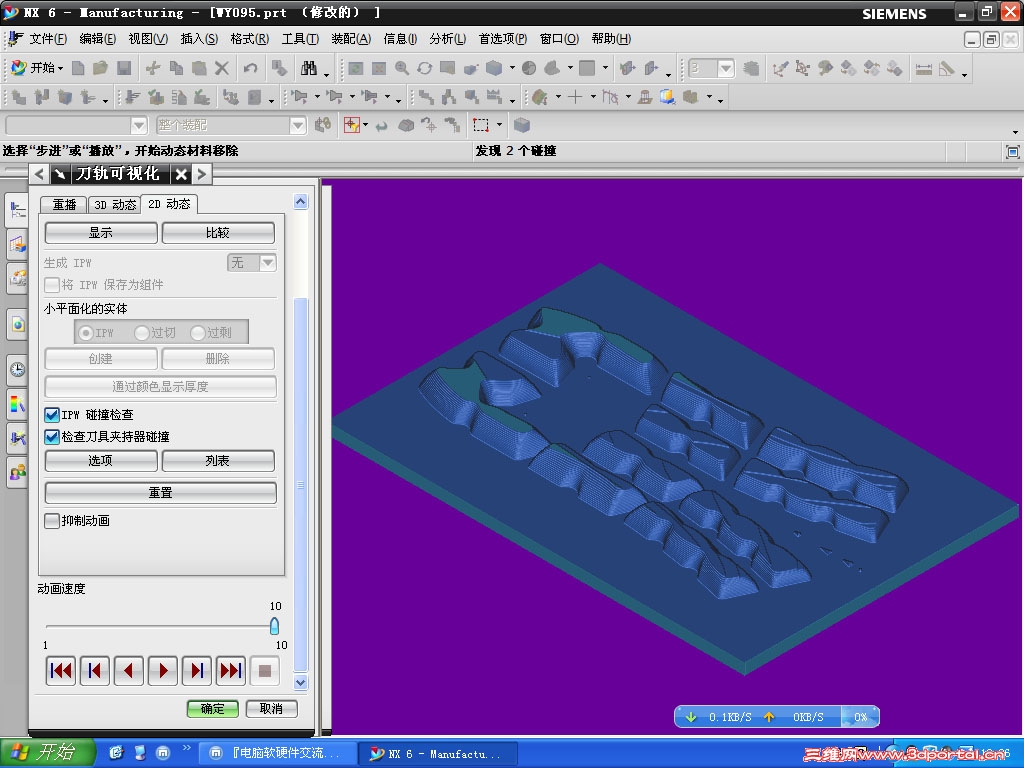Click dialog scrollbar down arrow

tap(300, 682)
